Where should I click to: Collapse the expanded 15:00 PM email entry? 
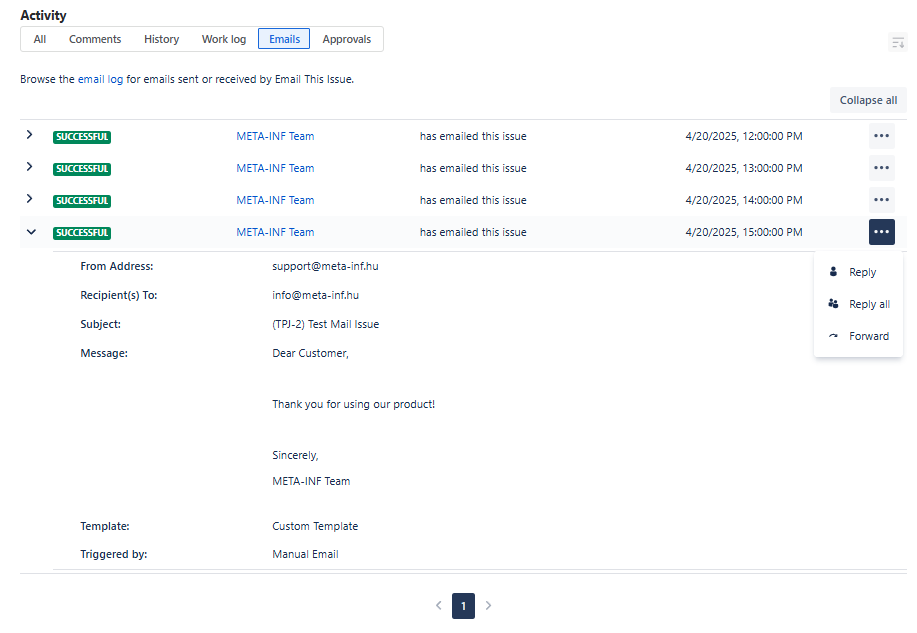coord(30,232)
